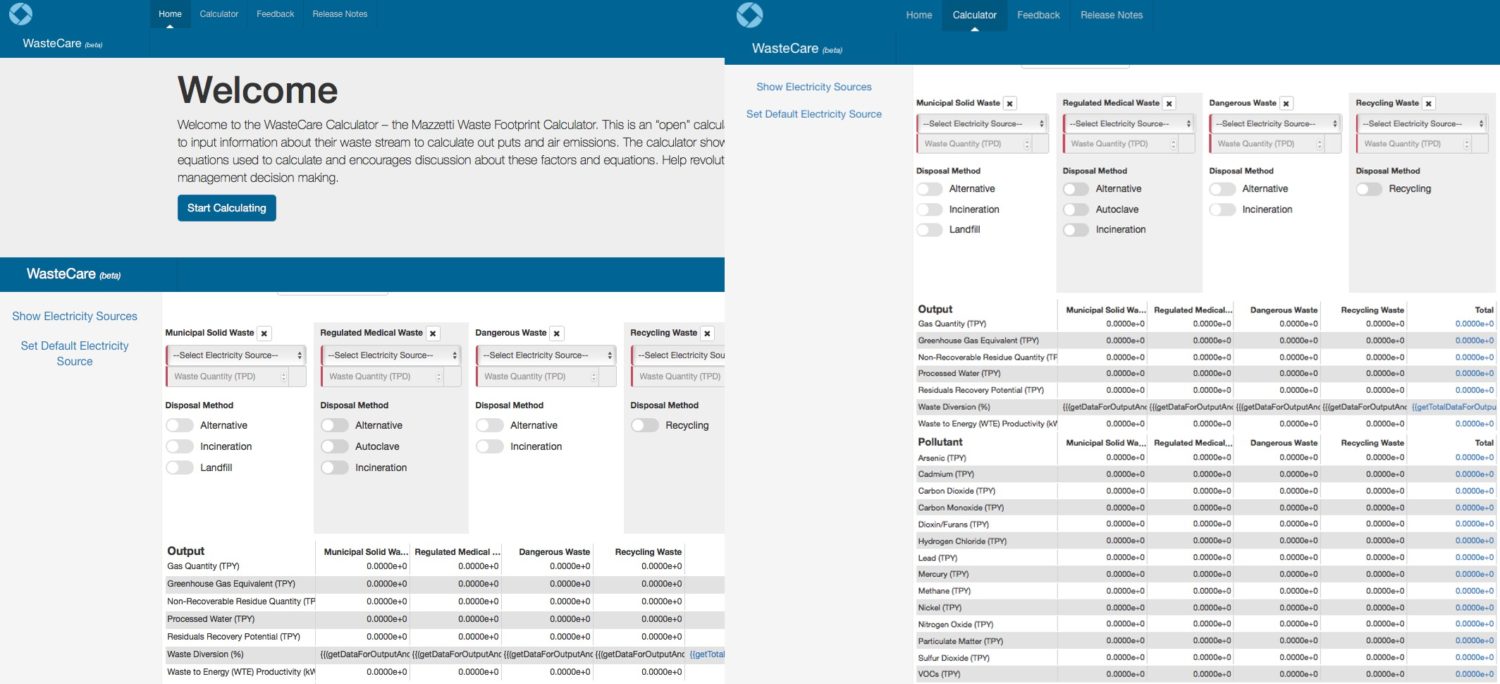Toggle the Recycling switch in left screenshot
This screenshot has height=684, width=1500.
tap(644, 425)
